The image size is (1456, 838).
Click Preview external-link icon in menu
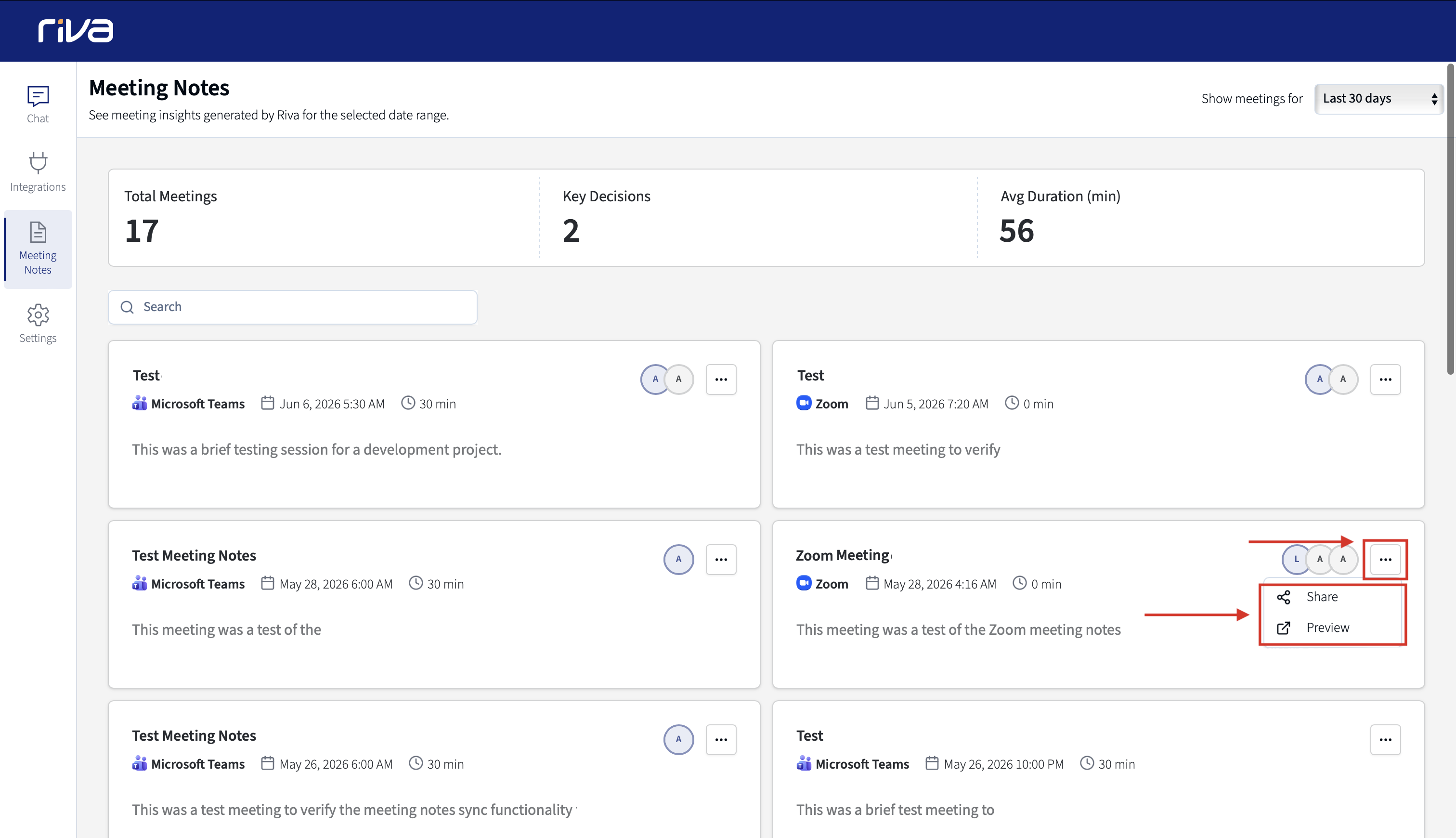point(1284,628)
